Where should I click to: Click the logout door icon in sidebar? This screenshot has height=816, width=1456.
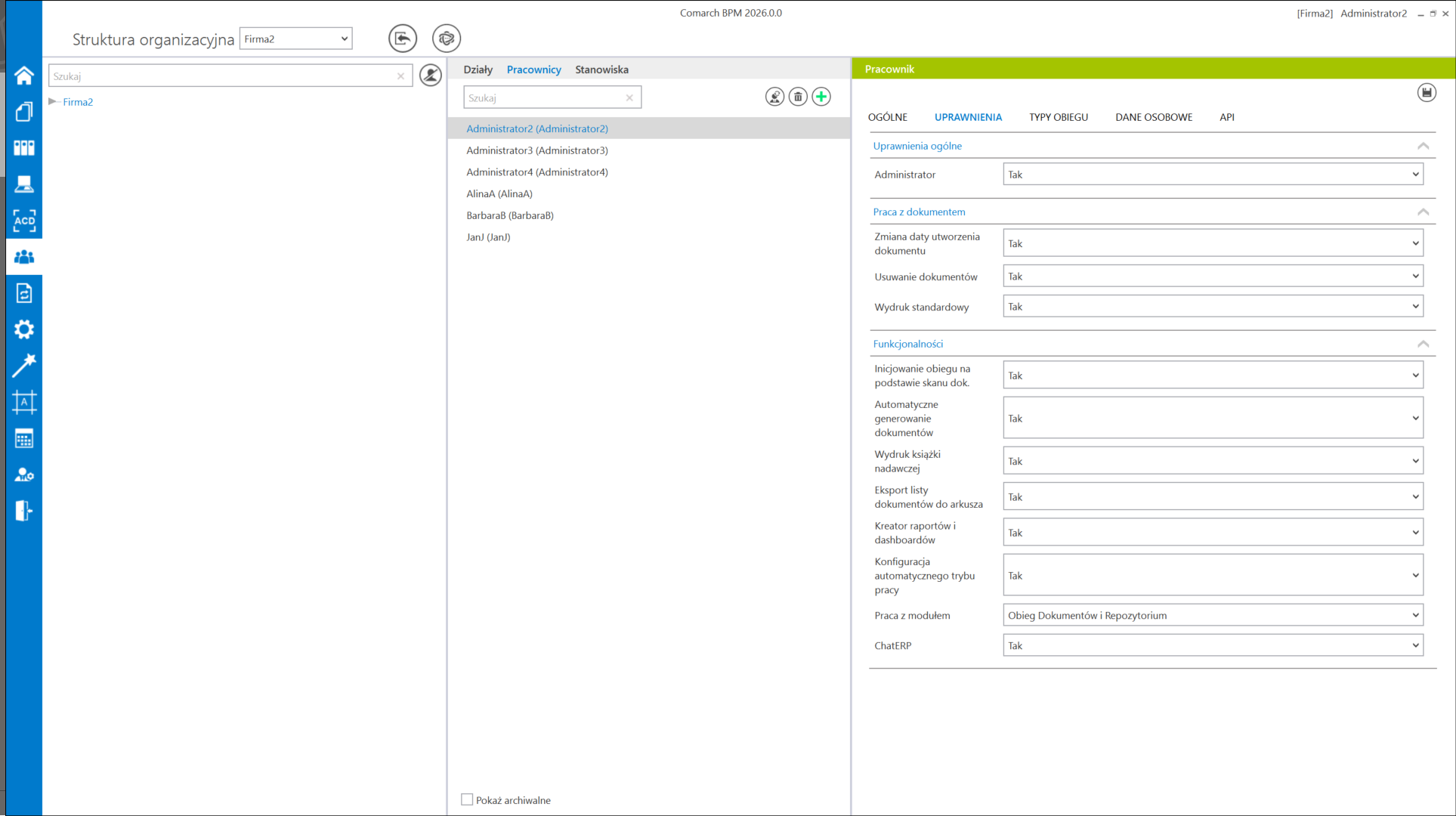24,511
